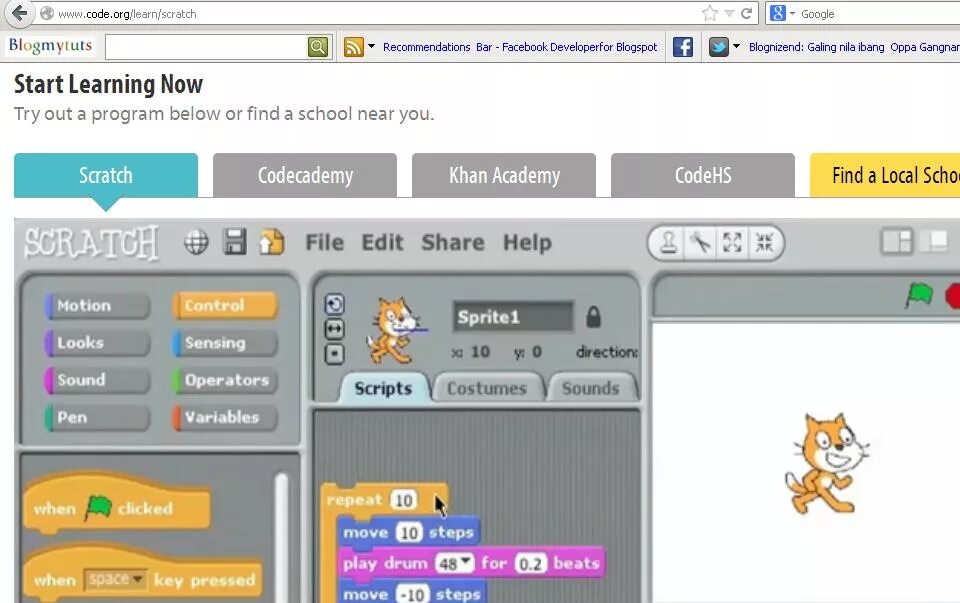Select the scissors delete tool in Scratch
The width and height of the screenshot is (960, 603).
(x=700, y=242)
